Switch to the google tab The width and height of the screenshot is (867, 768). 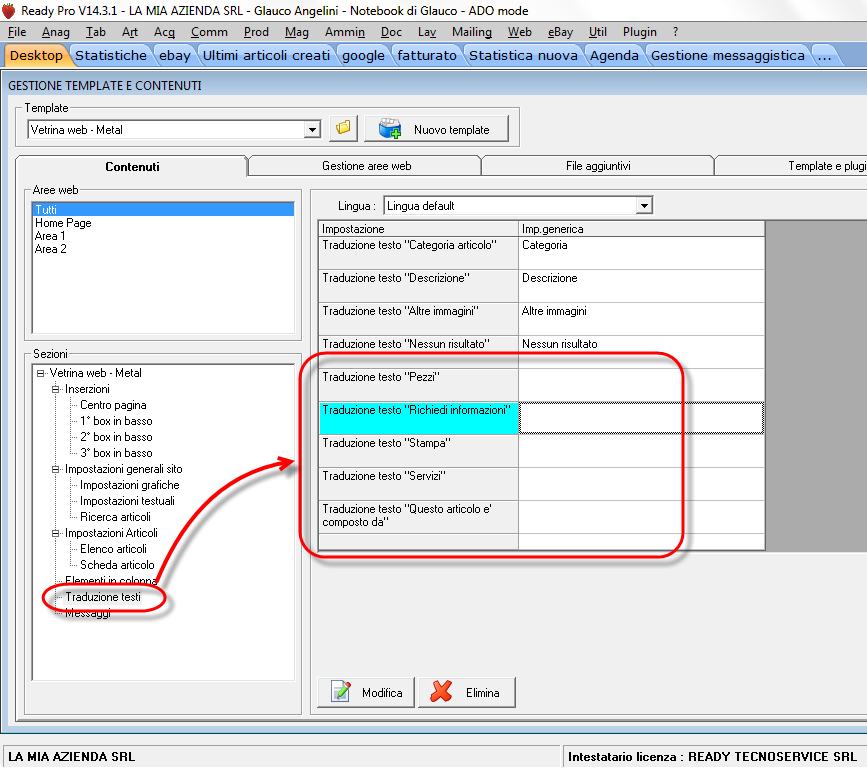tap(363, 55)
